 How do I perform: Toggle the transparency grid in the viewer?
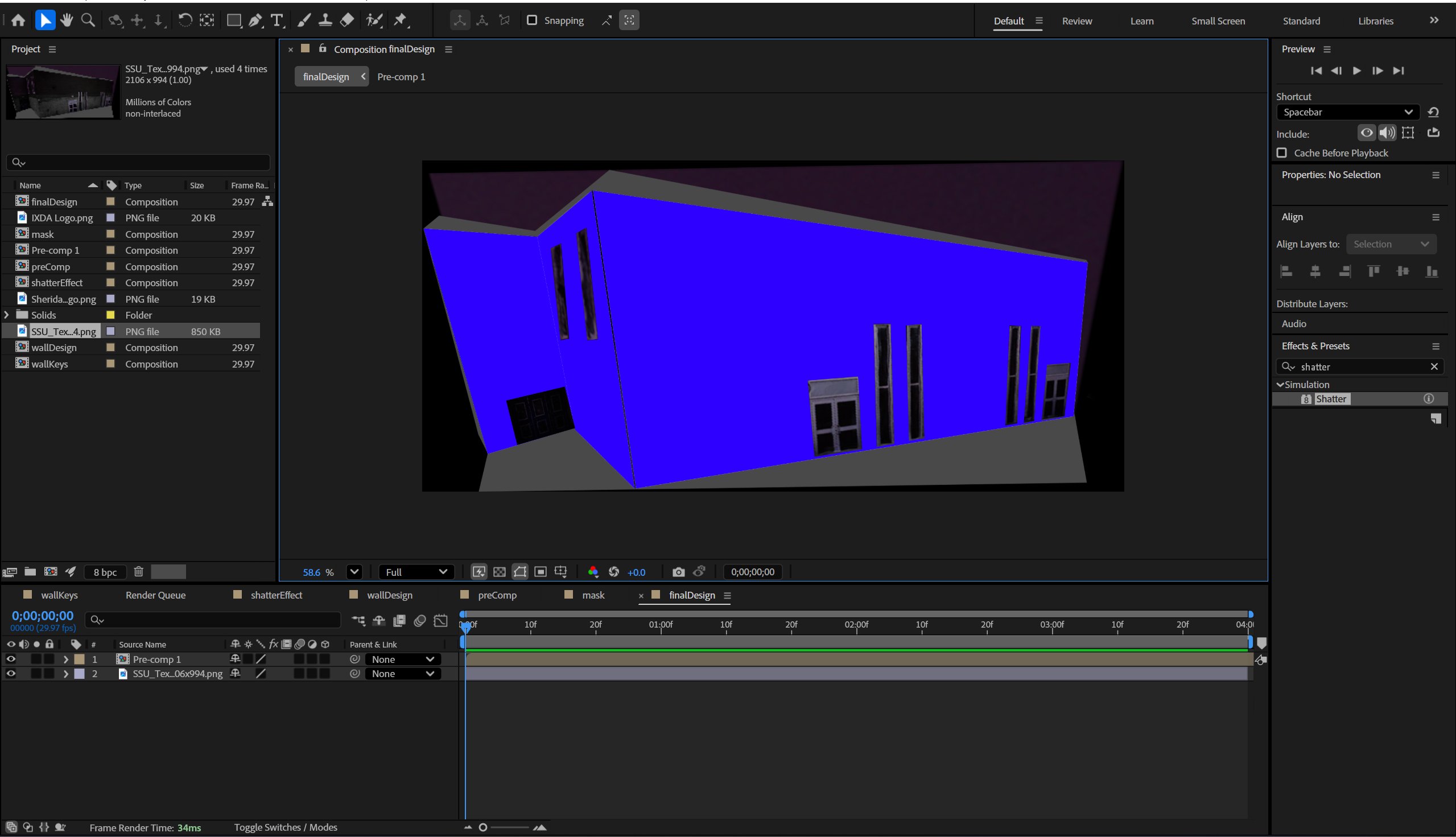pyautogui.click(x=499, y=571)
